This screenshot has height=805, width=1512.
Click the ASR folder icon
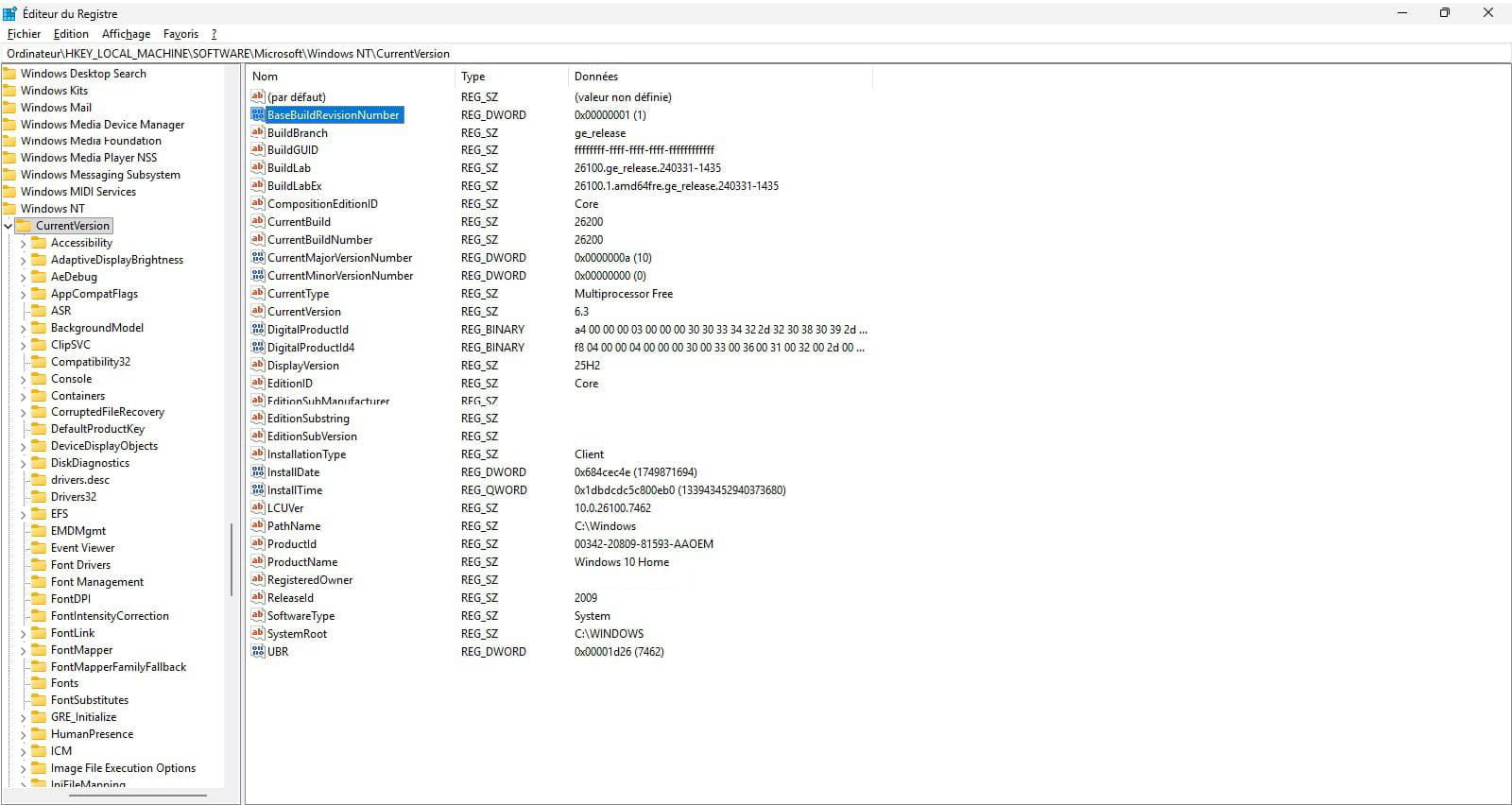[39, 310]
